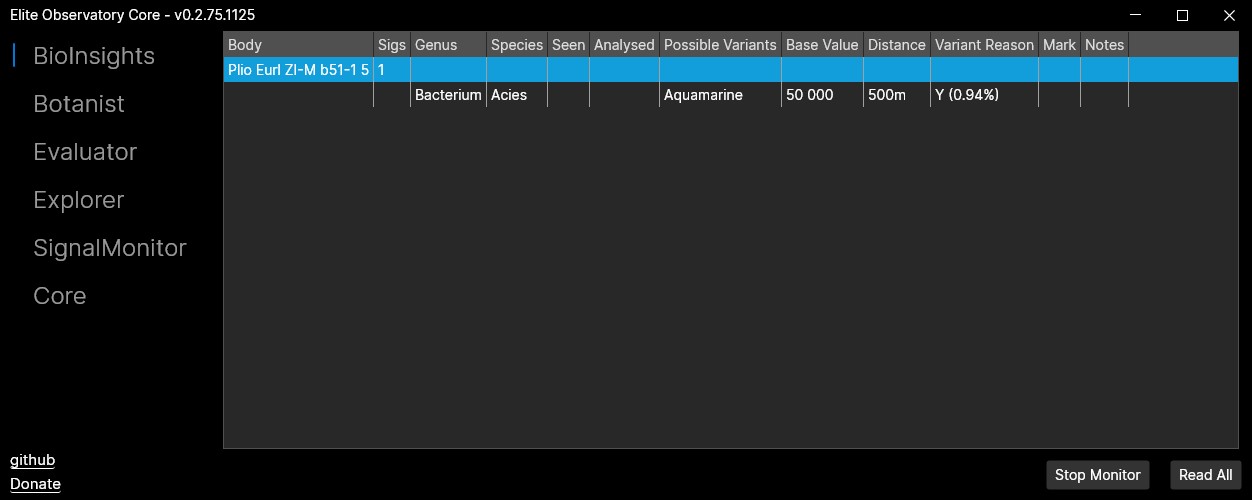Viewport: 1252px width, 500px height.
Task: Click the Base Value column header
Action: [x=822, y=44]
